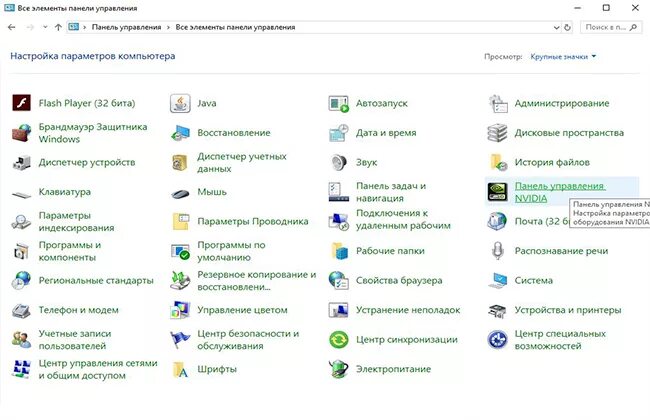Click the Электропитание battery icon
The width and height of the screenshot is (650, 420).
(338, 369)
